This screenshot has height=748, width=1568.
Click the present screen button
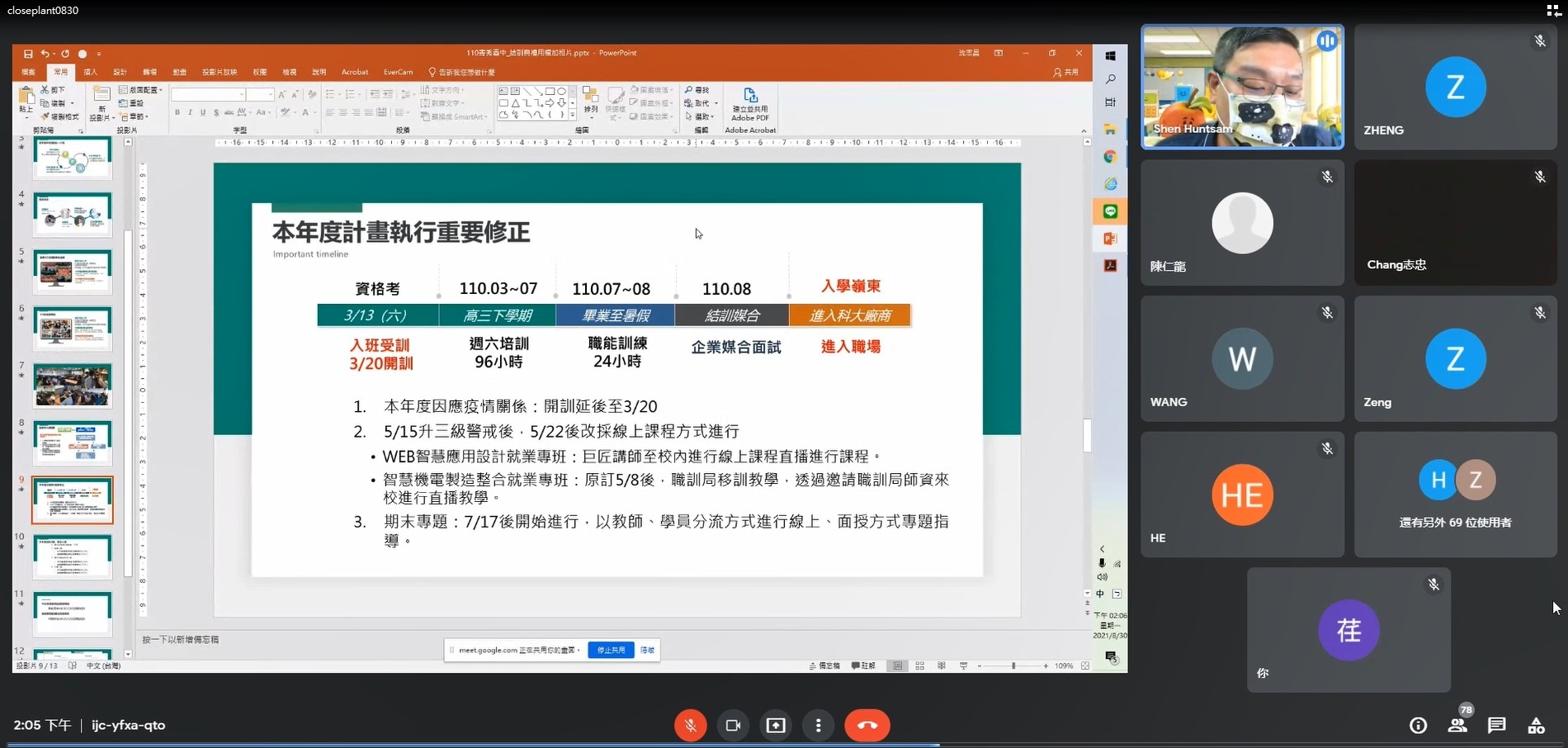pyautogui.click(x=776, y=725)
